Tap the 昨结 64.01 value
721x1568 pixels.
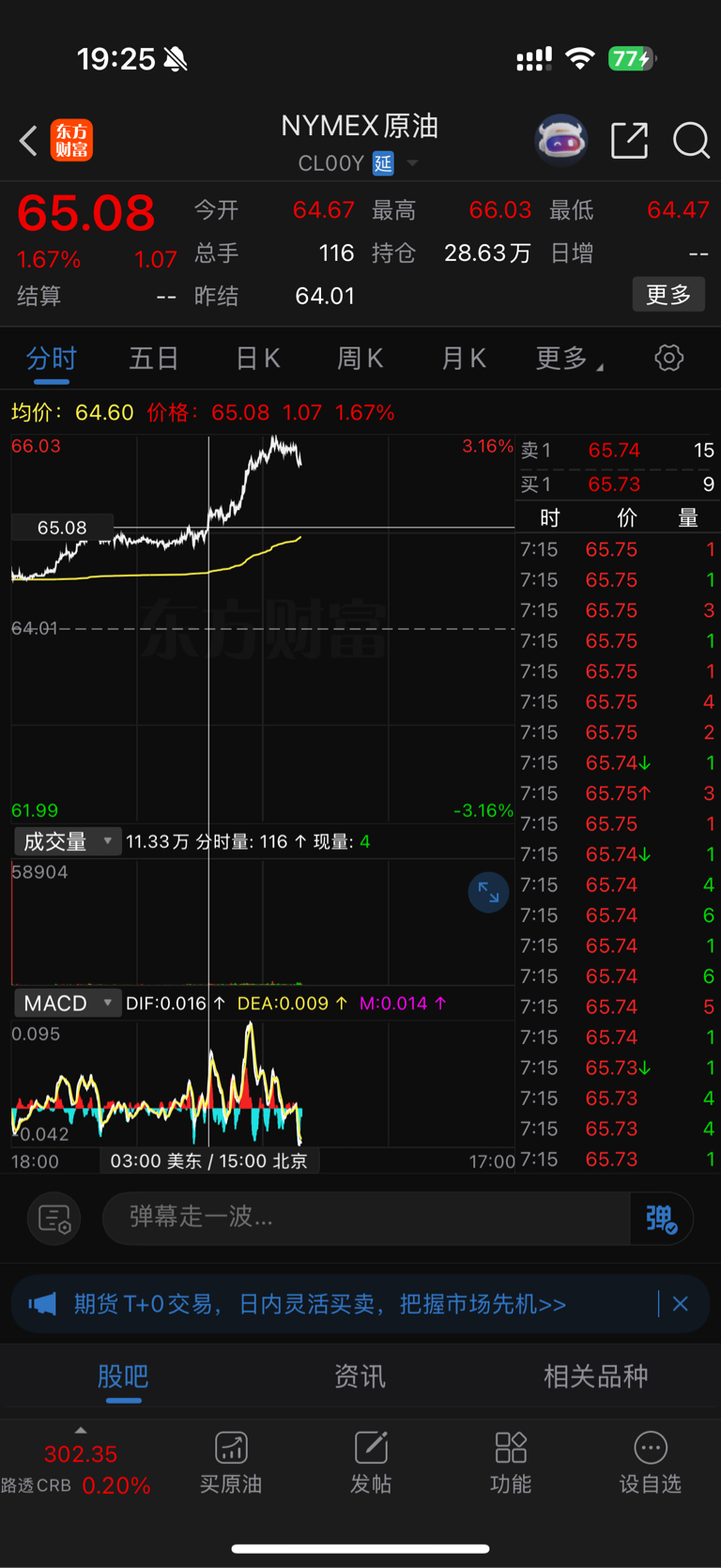tap(325, 296)
